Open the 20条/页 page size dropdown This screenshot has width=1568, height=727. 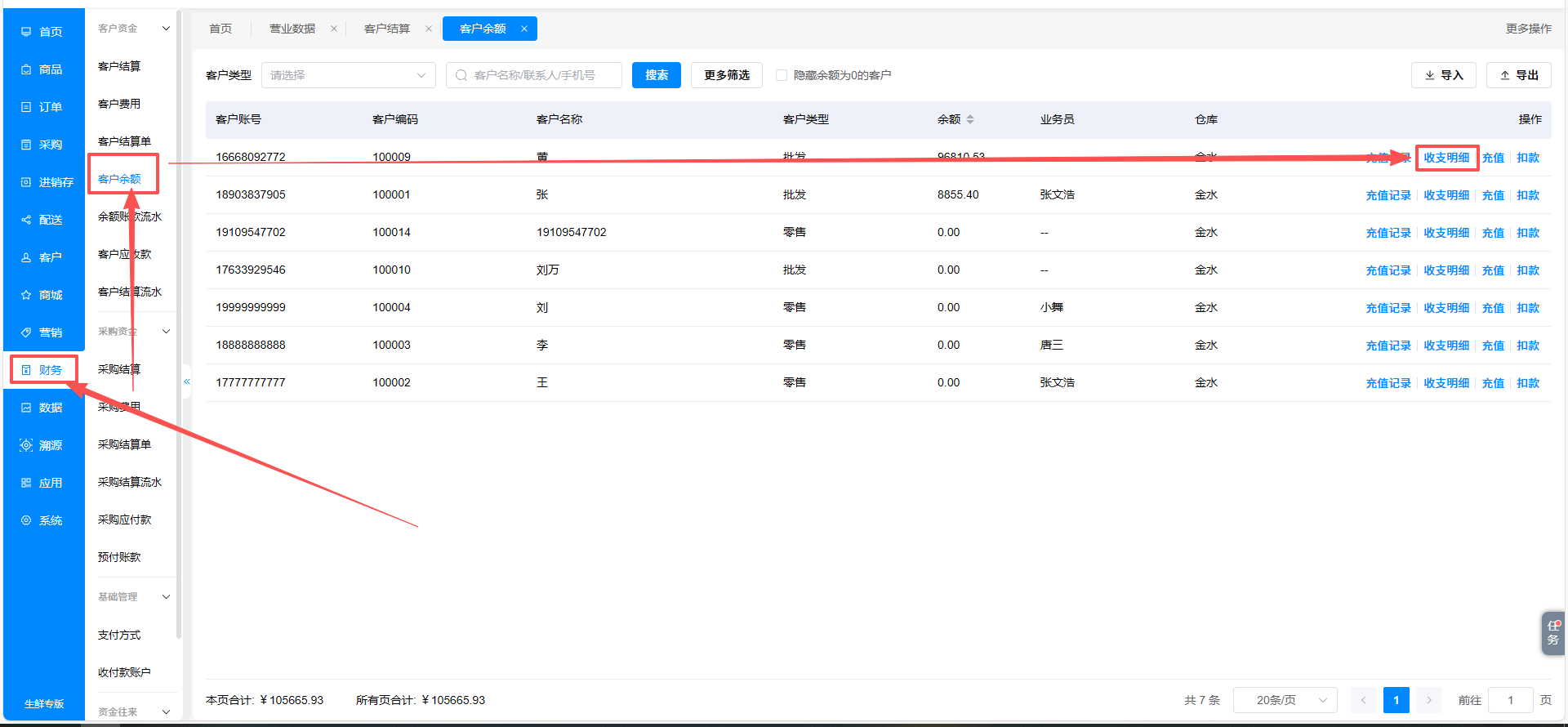pos(1285,700)
